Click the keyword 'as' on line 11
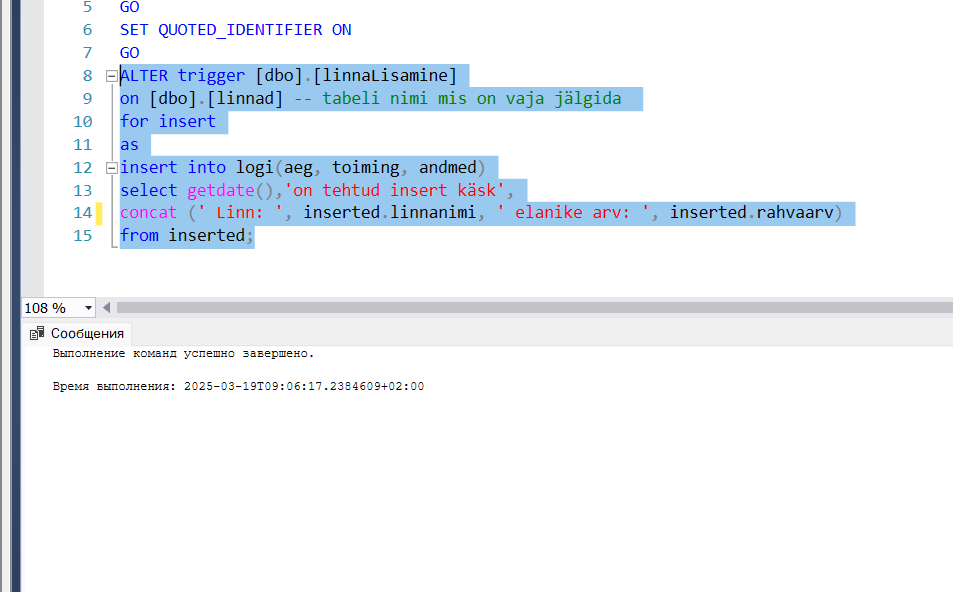 pyautogui.click(x=129, y=145)
